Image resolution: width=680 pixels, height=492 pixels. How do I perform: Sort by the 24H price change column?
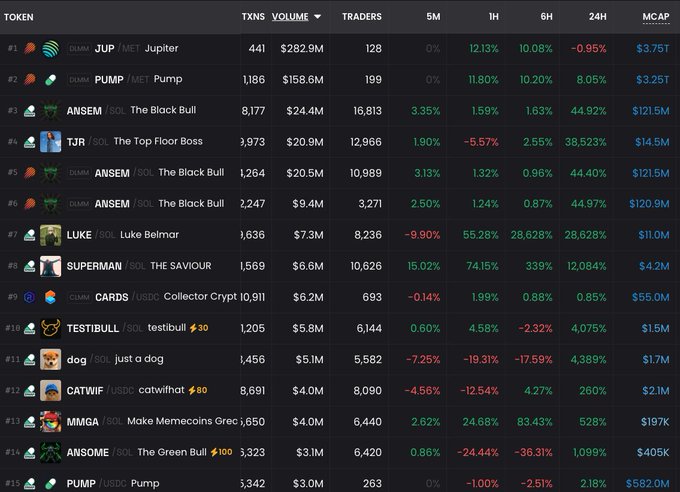click(x=598, y=16)
